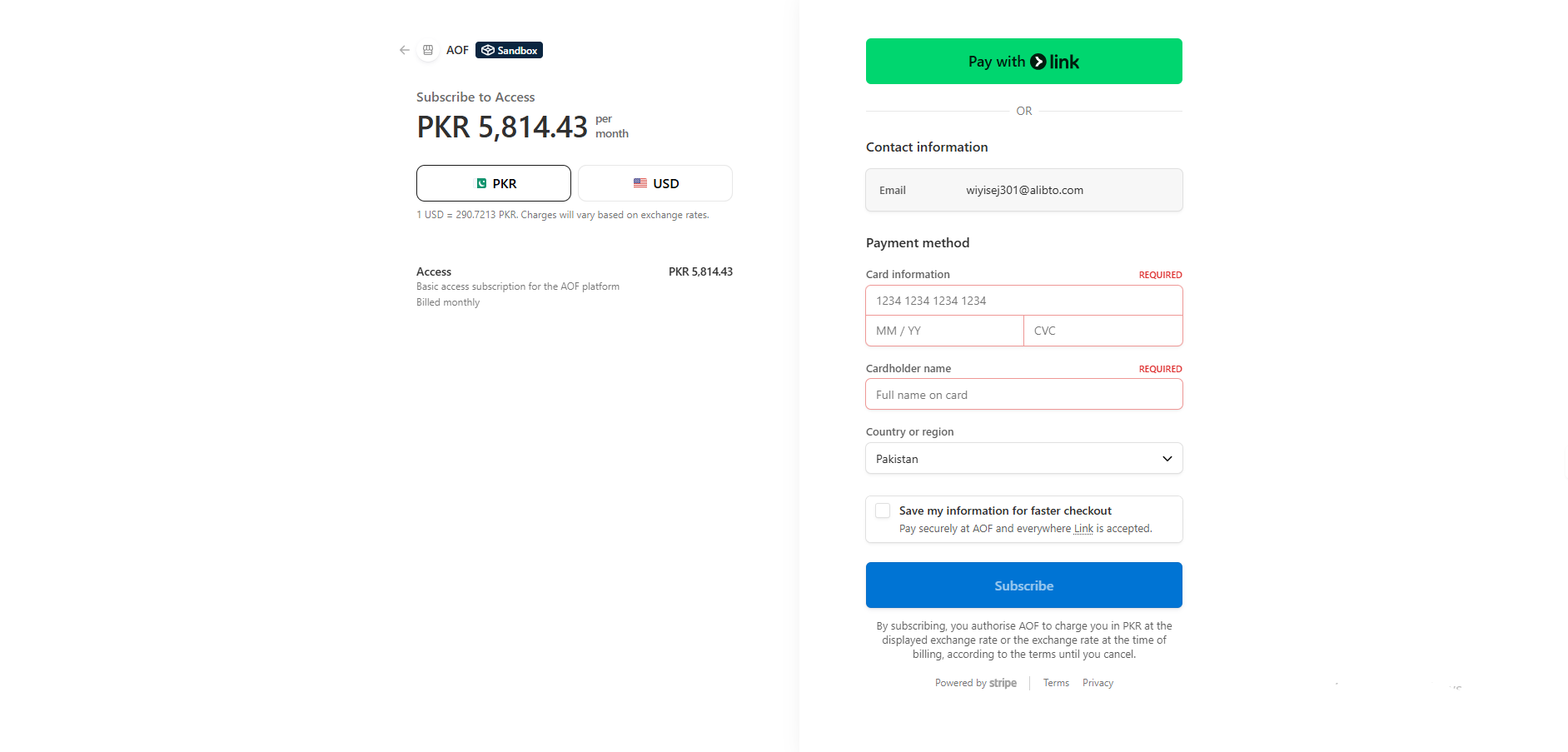Click the underlined Link hyperlink text
This screenshot has width=1568, height=752.
click(1083, 529)
